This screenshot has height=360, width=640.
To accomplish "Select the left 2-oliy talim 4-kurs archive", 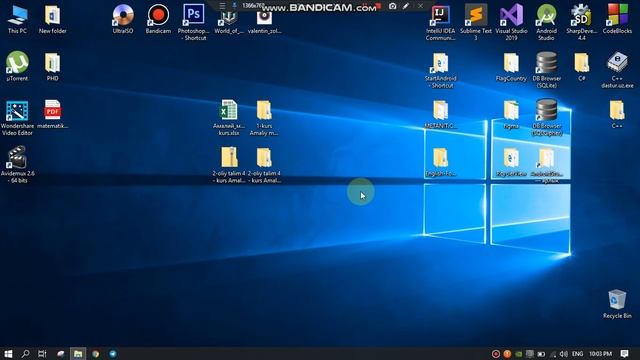I will point(229,165).
